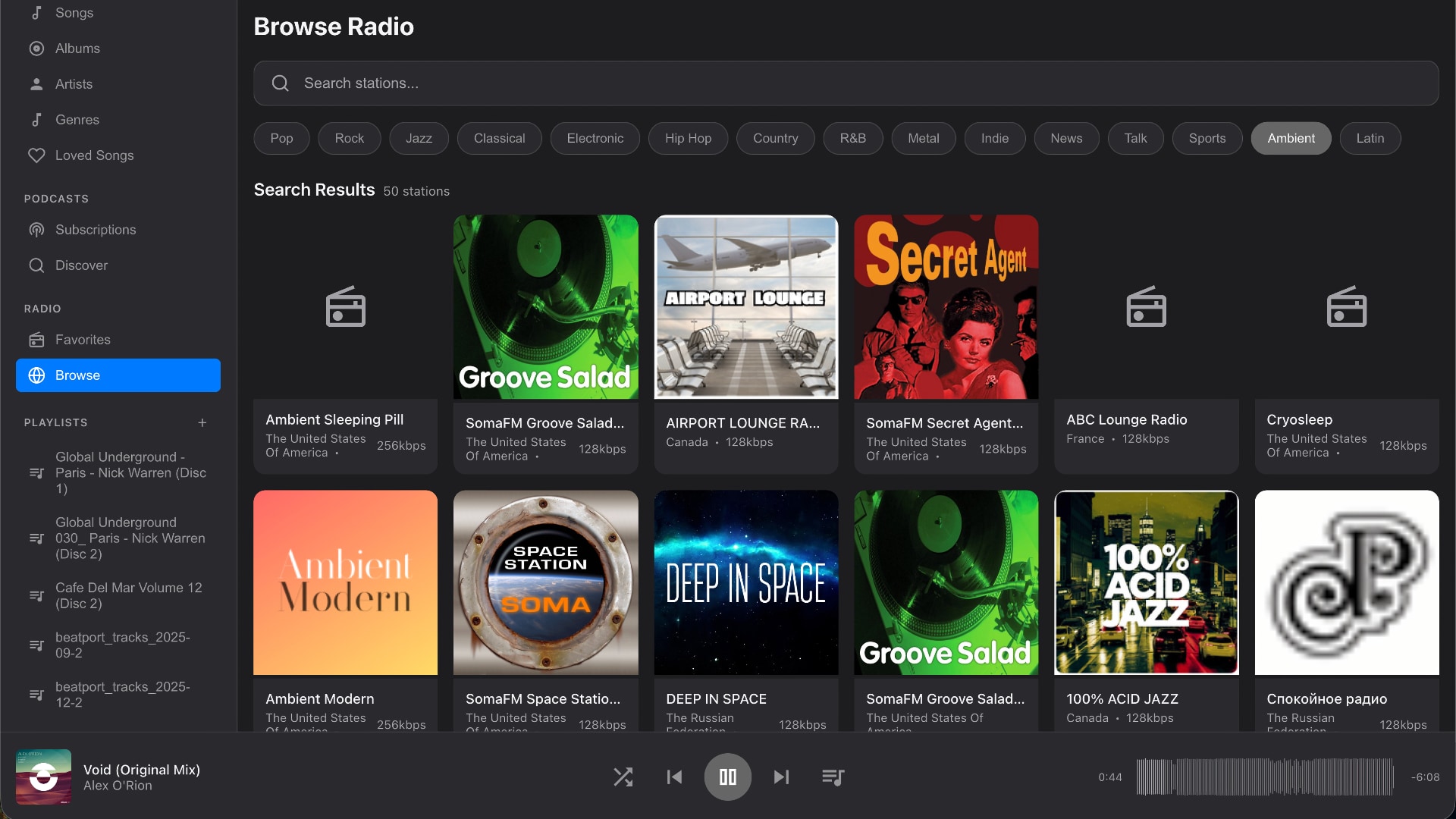Click the Void (Original Mix) title

(x=142, y=770)
